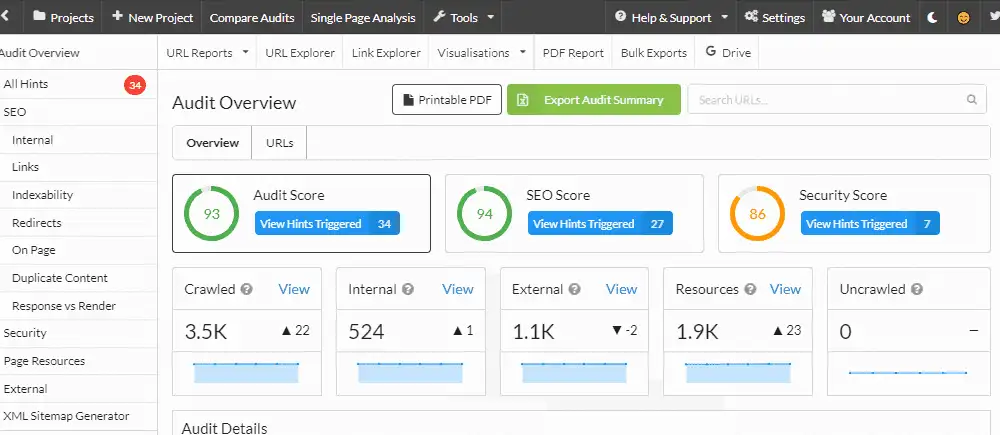Select Indexability in the sidebar

pos(42,195)
